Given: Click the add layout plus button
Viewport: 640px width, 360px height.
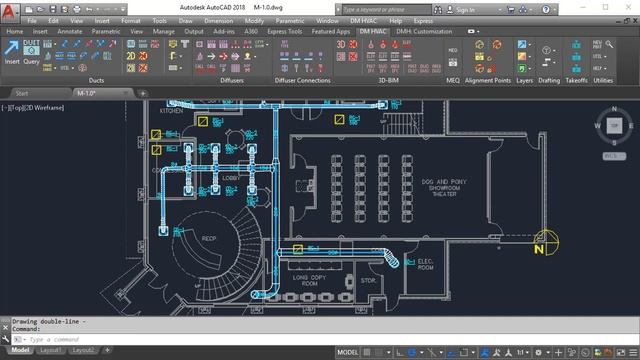Looking at the screenshot, I should tap(107, 350).
